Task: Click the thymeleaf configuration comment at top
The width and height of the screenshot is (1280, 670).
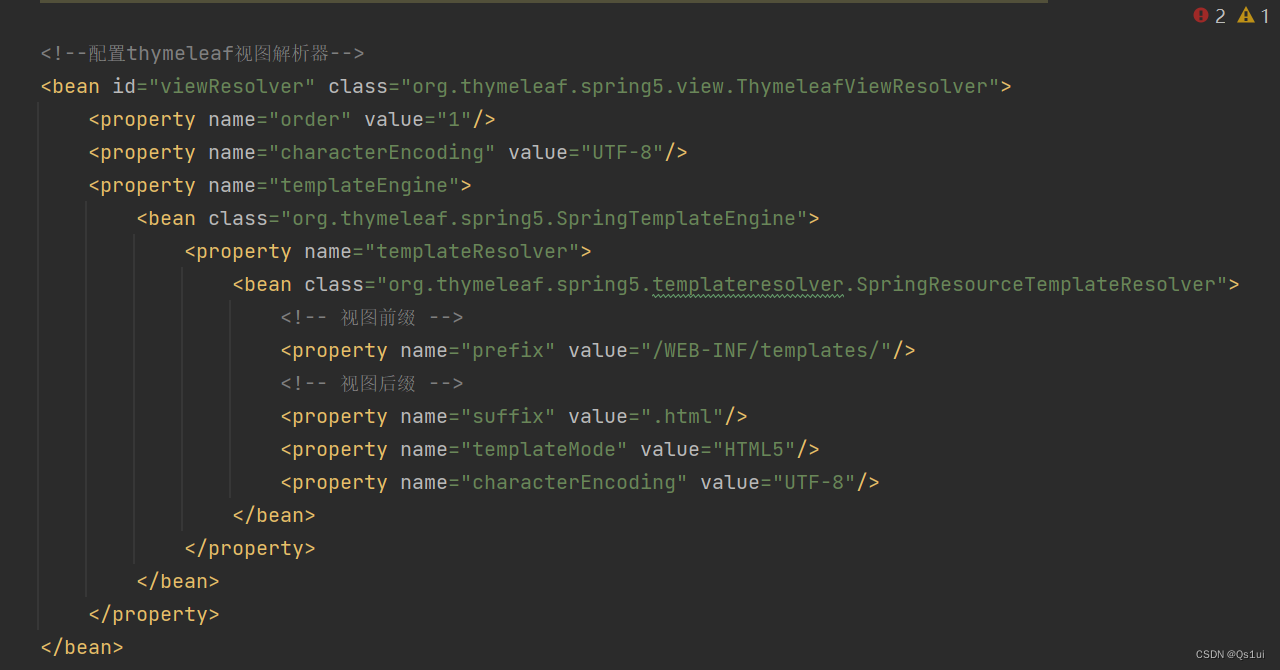Action: [x=201, y=52]
